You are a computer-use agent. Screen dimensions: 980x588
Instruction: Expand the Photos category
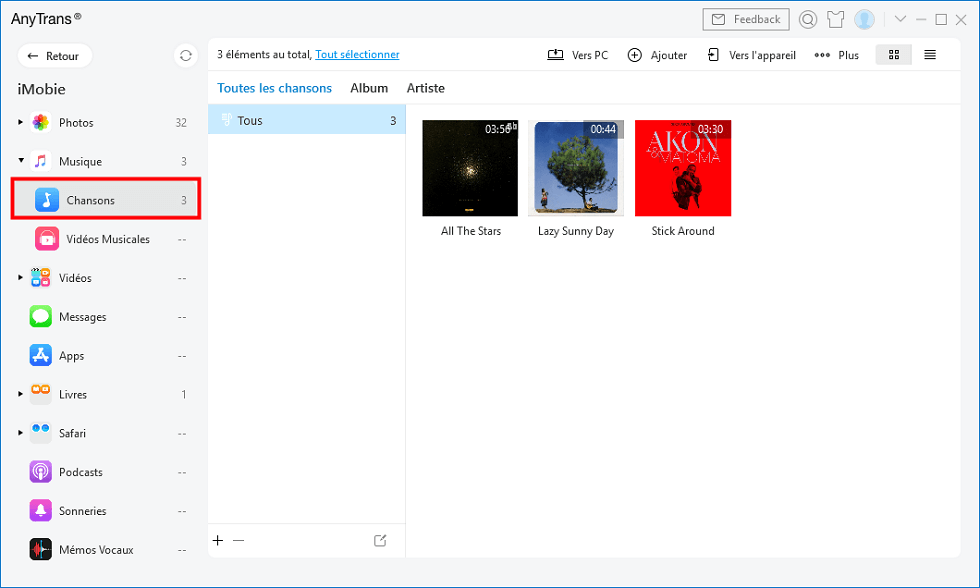(x=18, y=122)
